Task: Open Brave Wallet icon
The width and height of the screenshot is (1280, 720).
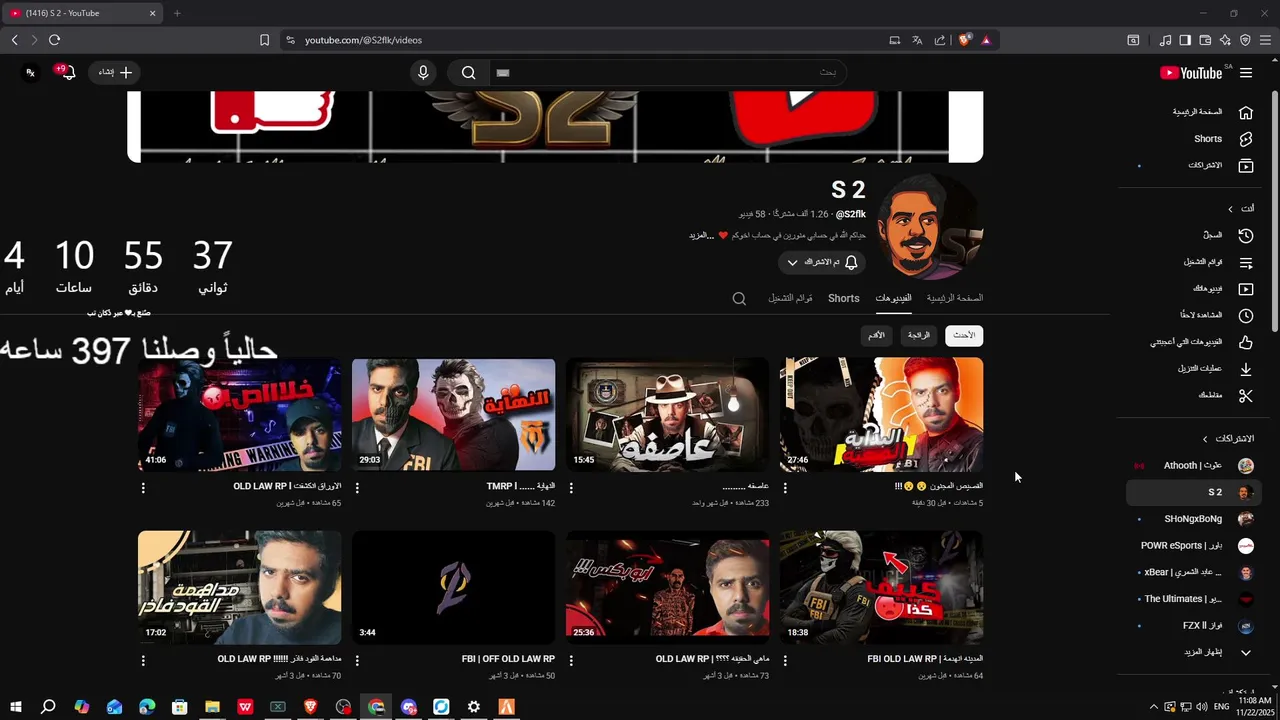Action: (1205, 40)
